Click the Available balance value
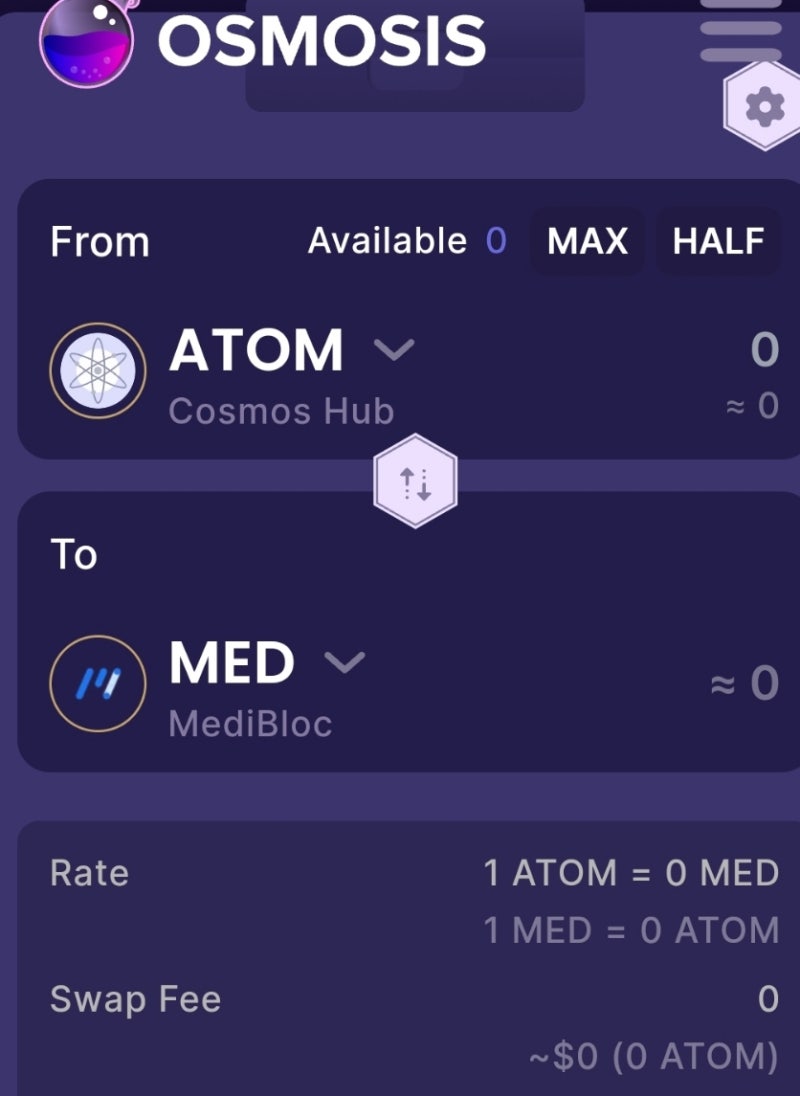The width and height of the screenshot is (800, 1096). point(496,241)
